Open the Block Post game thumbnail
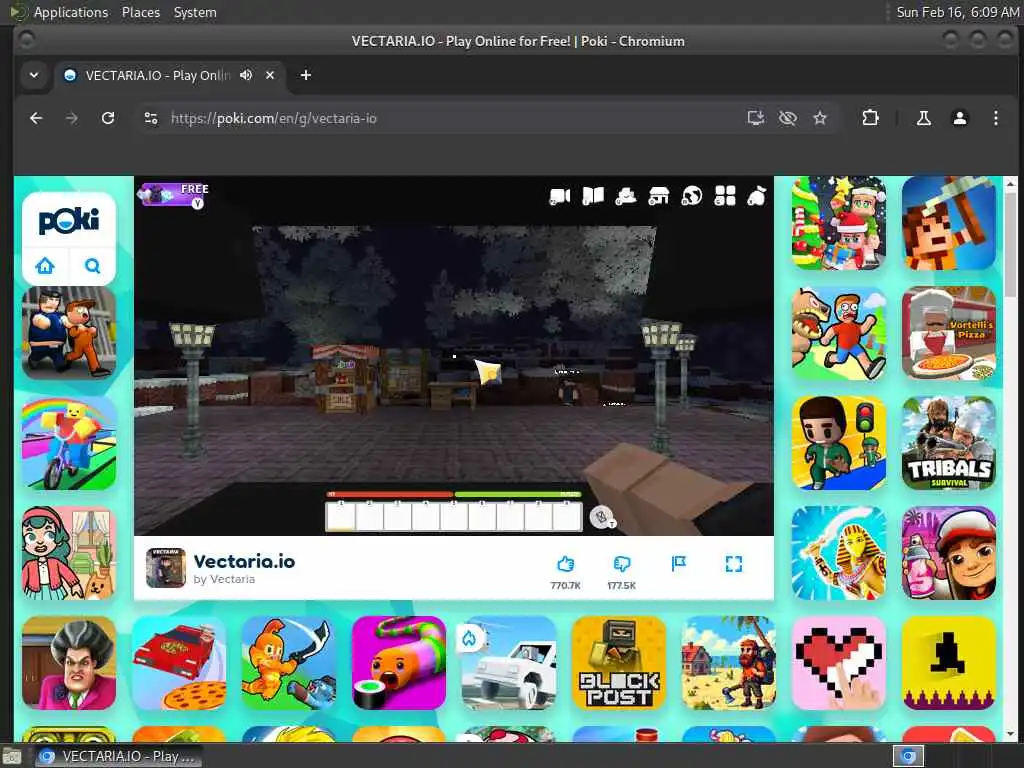This screenshot has width=1024, height=768. (619, 663)
